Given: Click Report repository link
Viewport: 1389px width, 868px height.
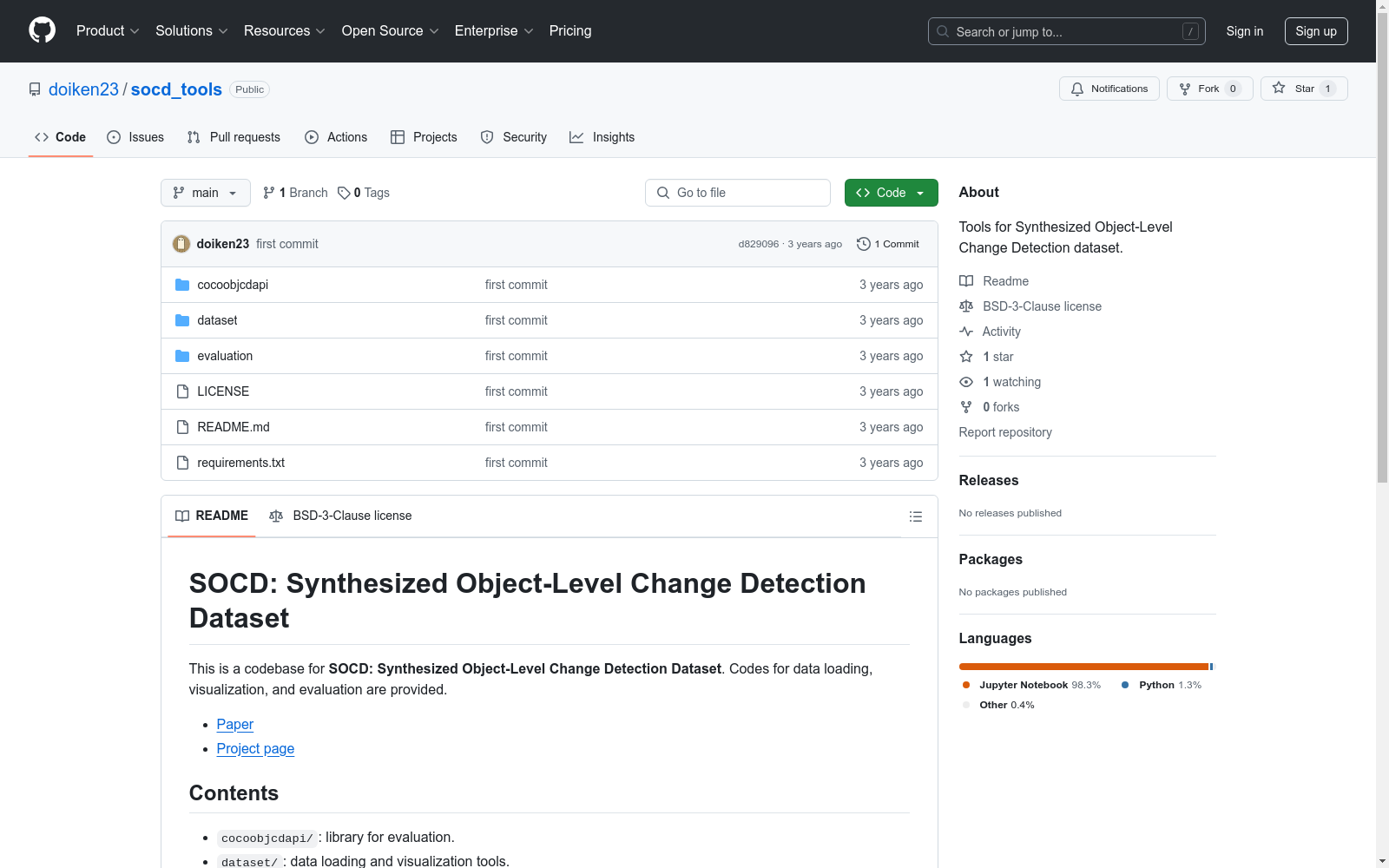Looking at the screenshot, I should [1005, 432].
